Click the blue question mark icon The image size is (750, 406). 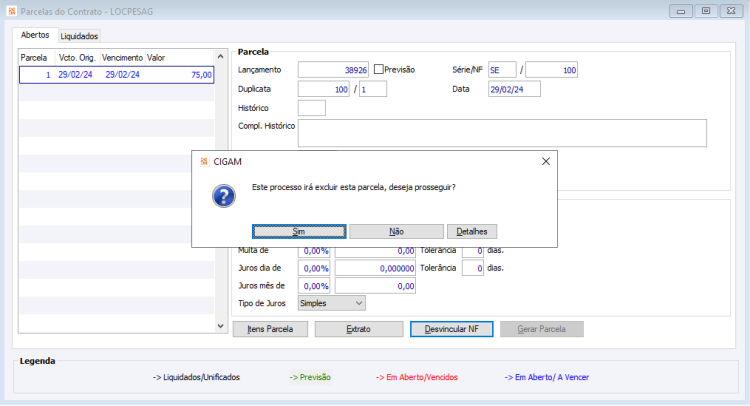(224, 196)
